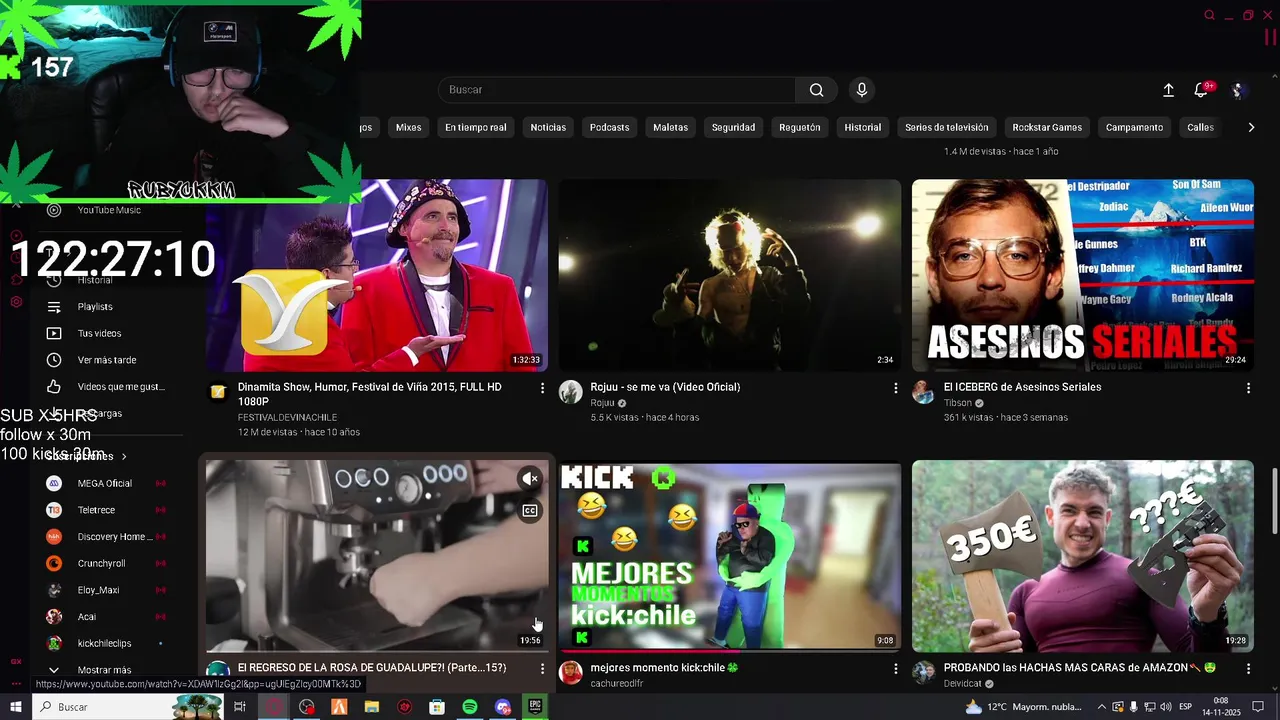Open Microsoft Store from the taskbar
Image resolution: width=1280 pixels, height=720 pixels.
437,707
